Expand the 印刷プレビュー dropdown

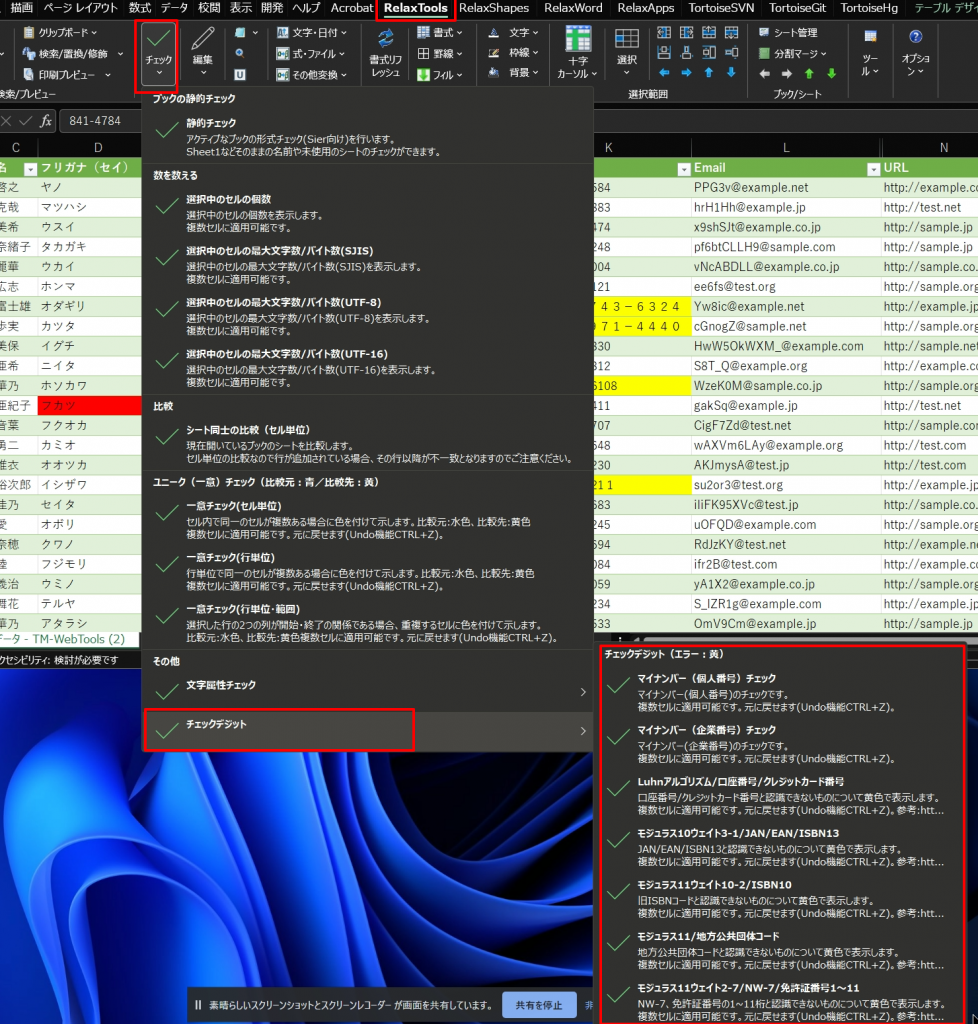[x=108, y=74]
